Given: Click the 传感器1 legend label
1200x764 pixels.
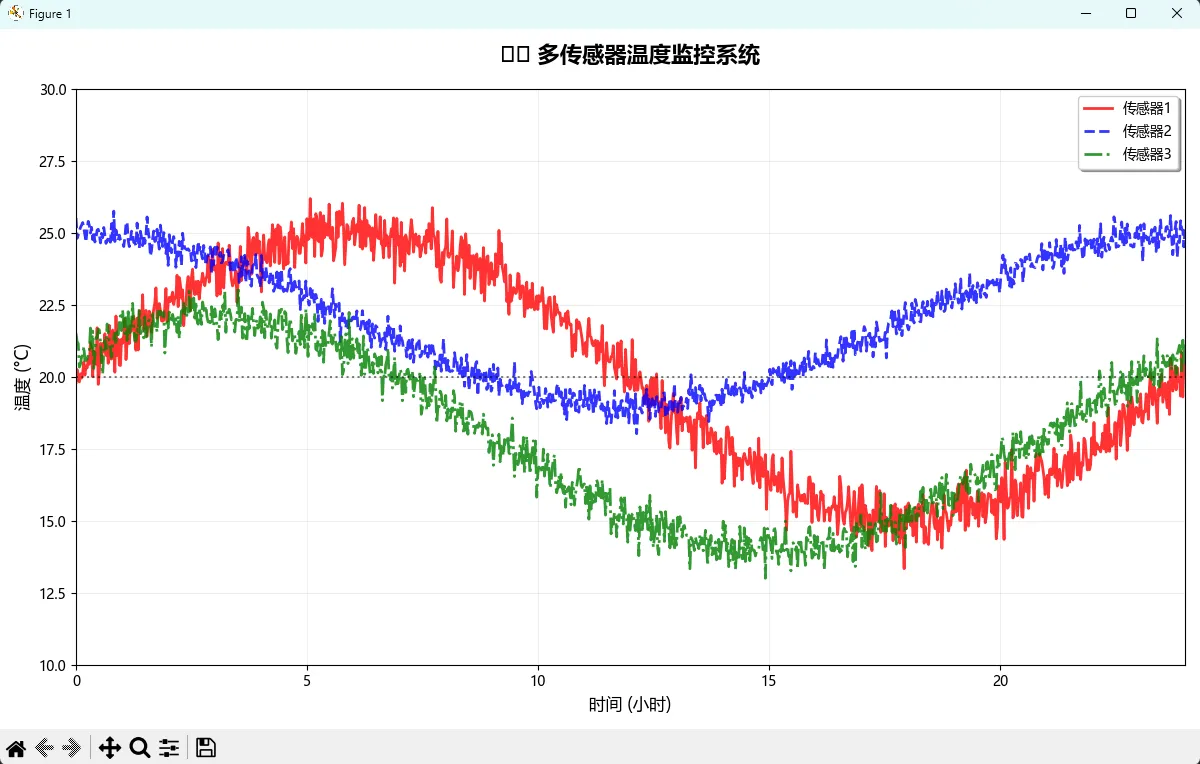Looking at the screenshot, I should coord(1146,108).
